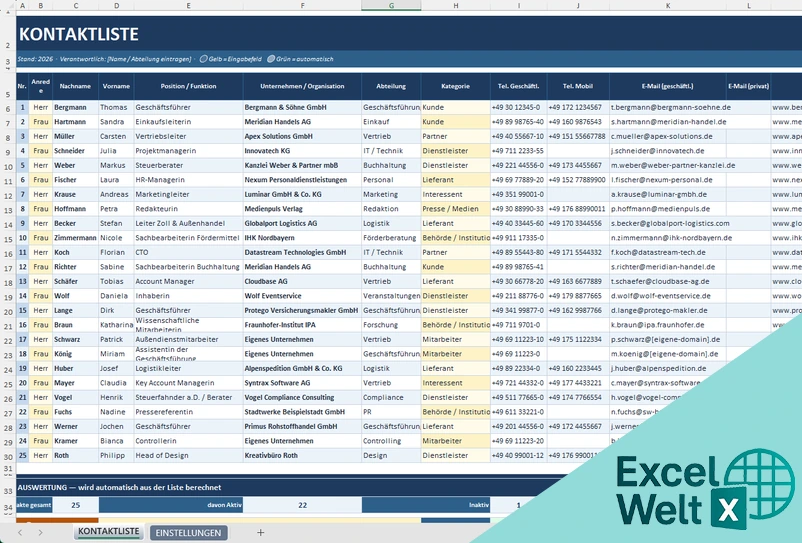Viewport: 802px width, 543px height.
Task: Click the next sheet navigation arrow
Action: coord(40,532)
